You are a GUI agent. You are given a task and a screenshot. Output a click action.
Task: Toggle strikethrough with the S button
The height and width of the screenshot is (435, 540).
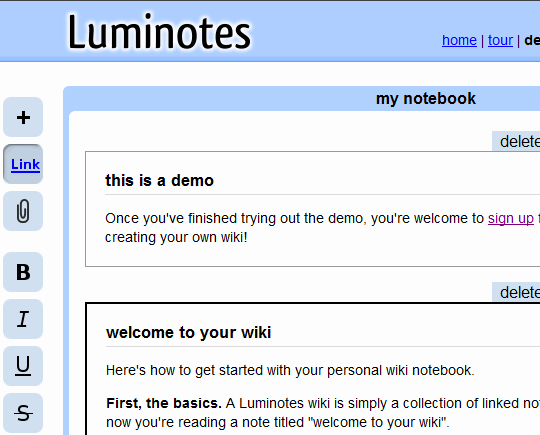23,413
